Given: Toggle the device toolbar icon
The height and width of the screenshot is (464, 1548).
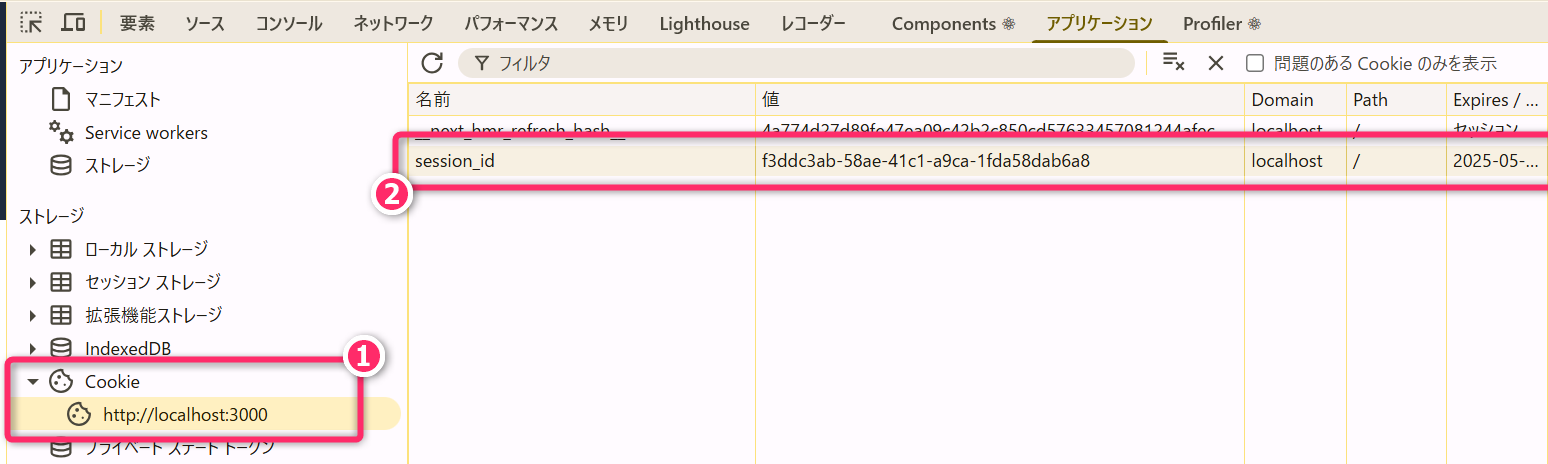Looking at the screenshot, I should click(72, 23).
